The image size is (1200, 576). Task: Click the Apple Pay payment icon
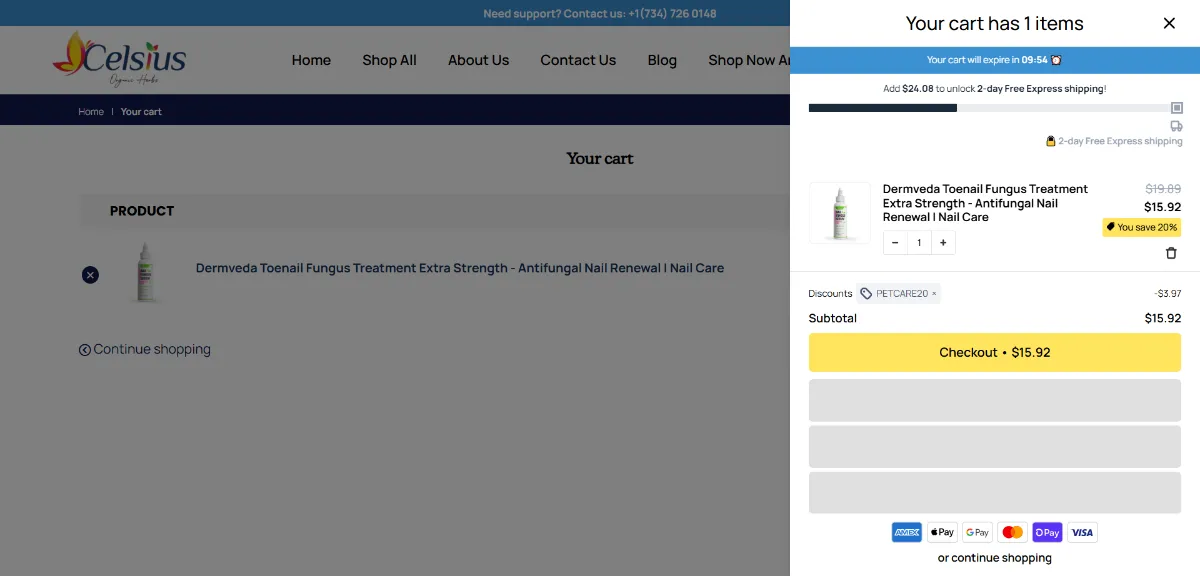[x=942, y=532]
